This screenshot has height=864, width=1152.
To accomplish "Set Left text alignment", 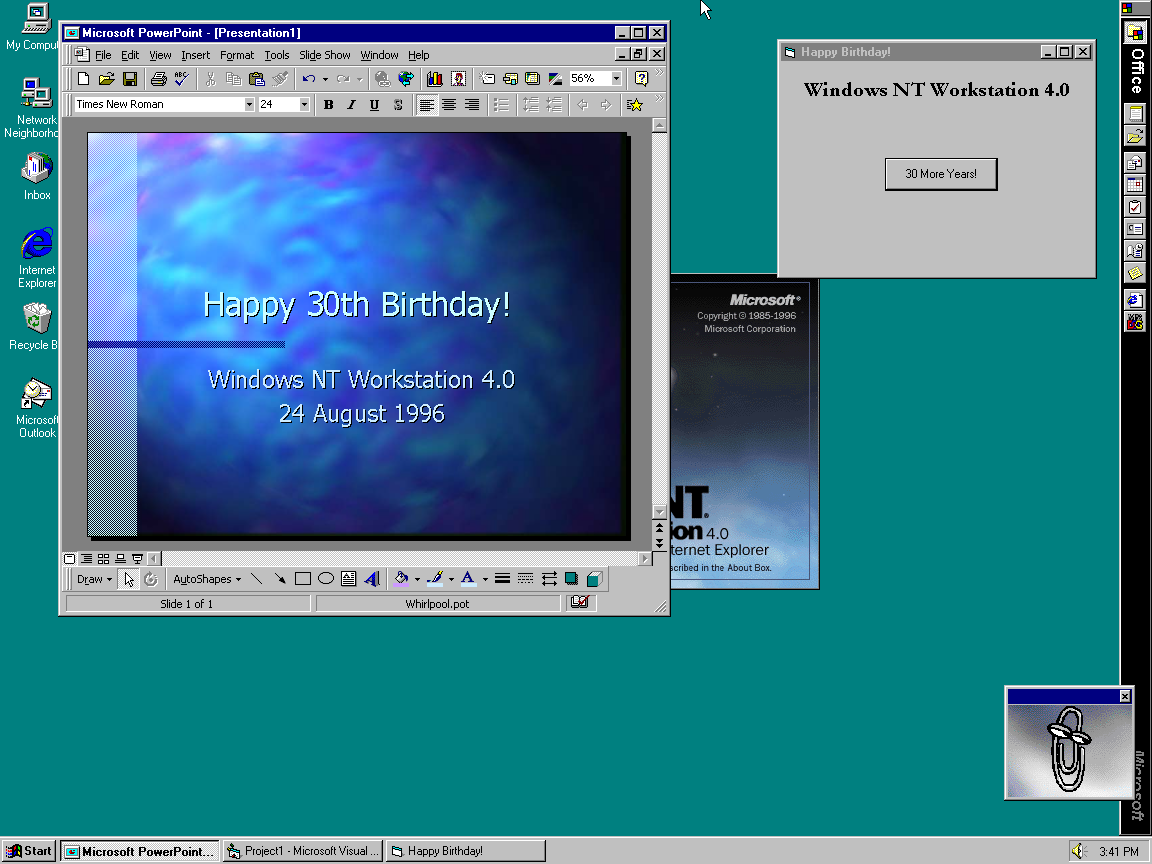I will tap(426, 105).
